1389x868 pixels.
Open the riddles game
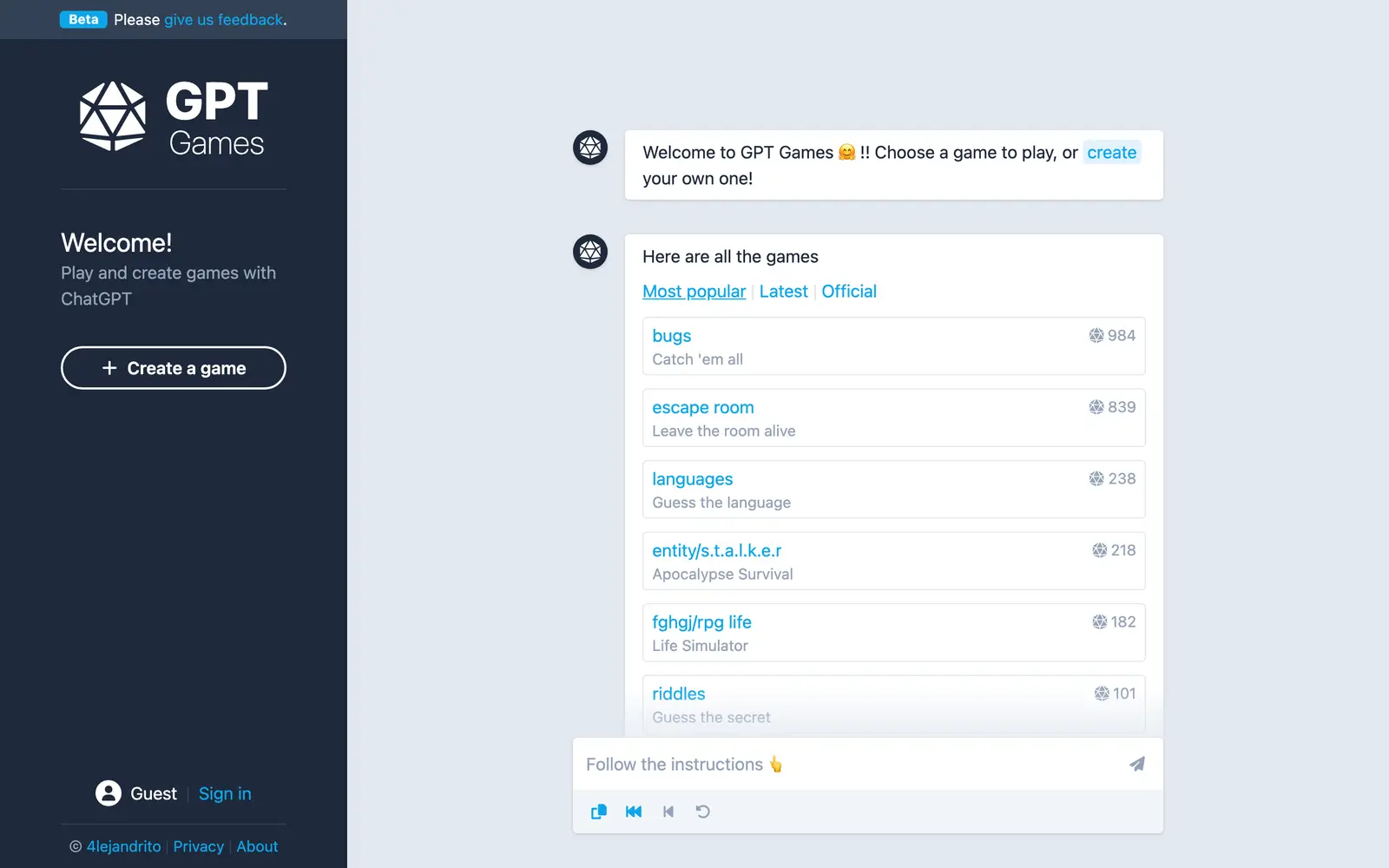(679, 694)
